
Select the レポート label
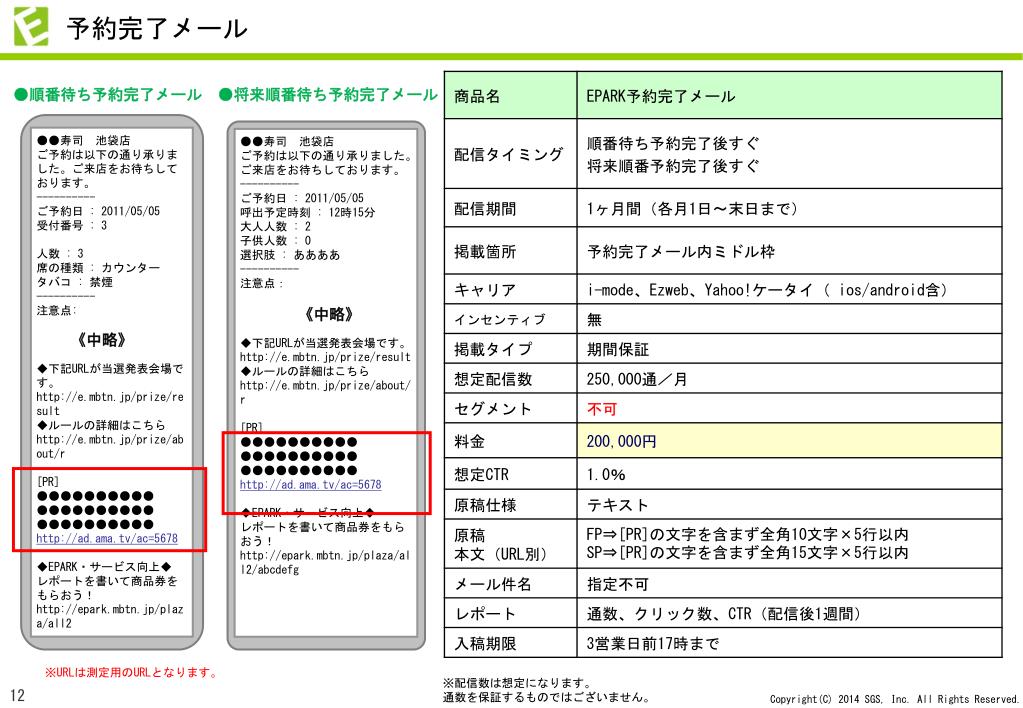(485, 613)
